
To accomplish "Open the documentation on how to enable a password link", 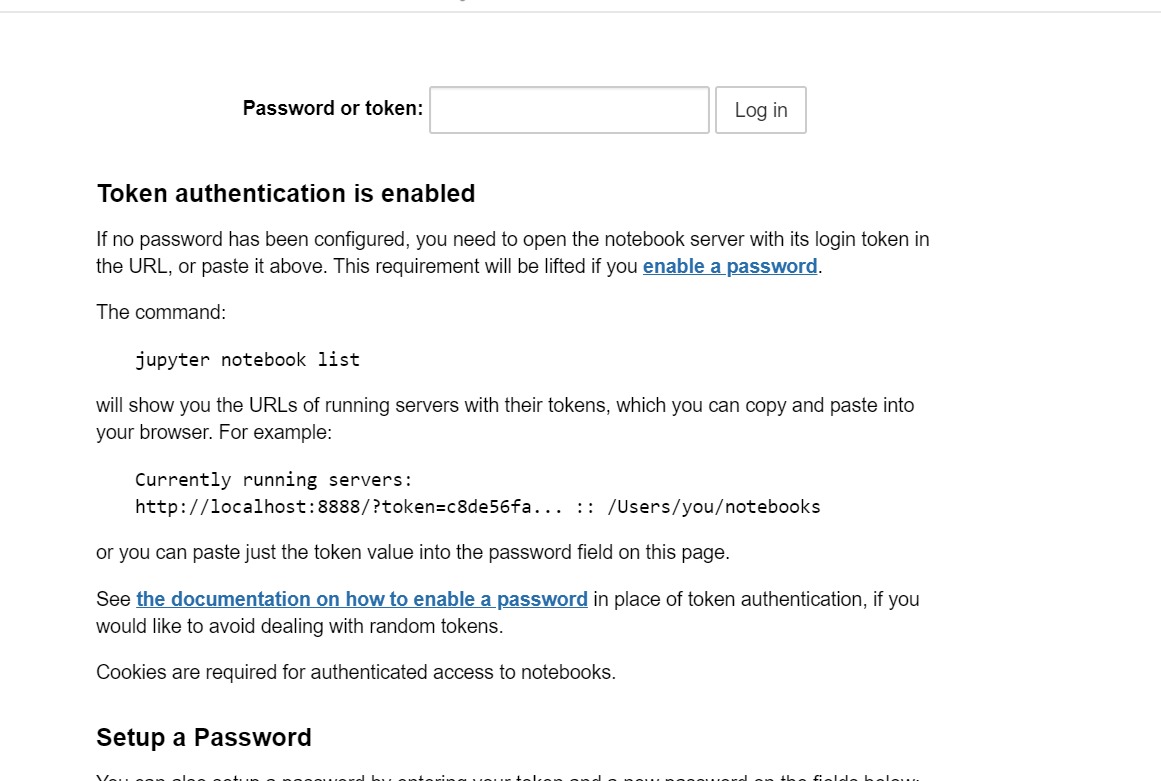I will tap(361, 599).
